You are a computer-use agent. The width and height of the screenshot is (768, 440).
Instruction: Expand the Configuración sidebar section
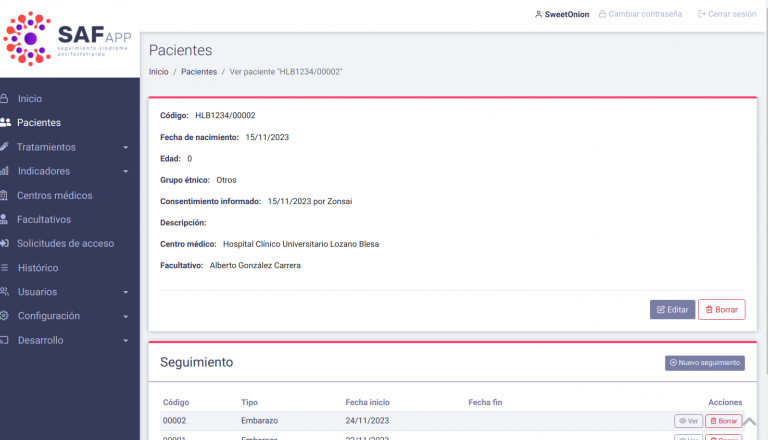[x=125, y=316]
